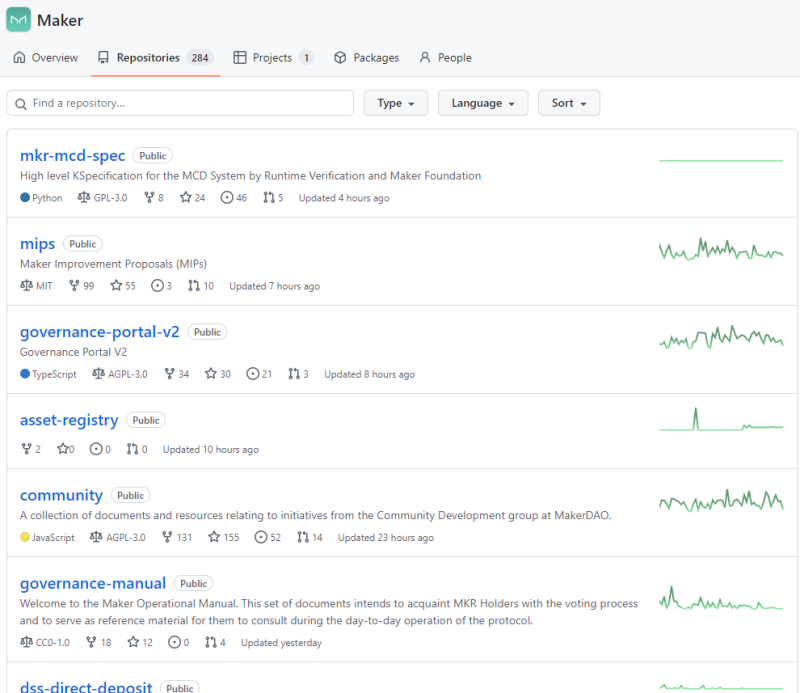
Task: Open the People tab
Action: coord(445,58)
